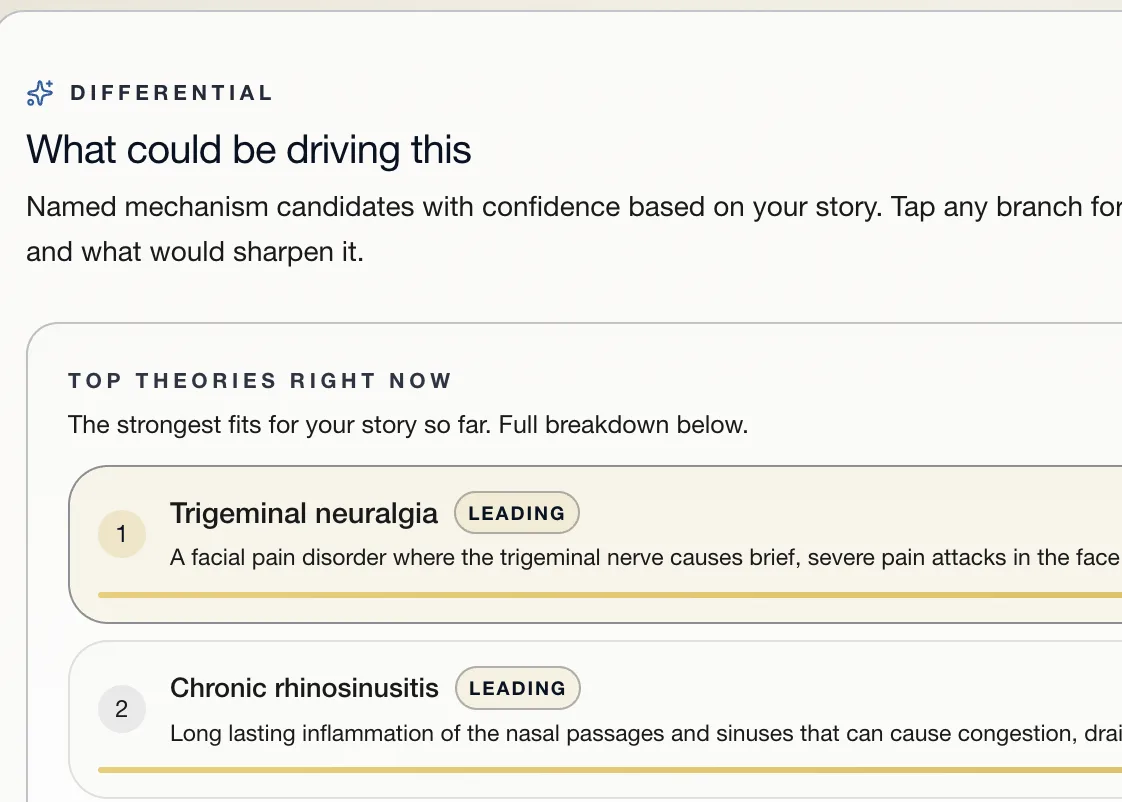
Task: Click the 'TOP THEORIES RIGHT NOW' heading
Action: click(260, 381)
